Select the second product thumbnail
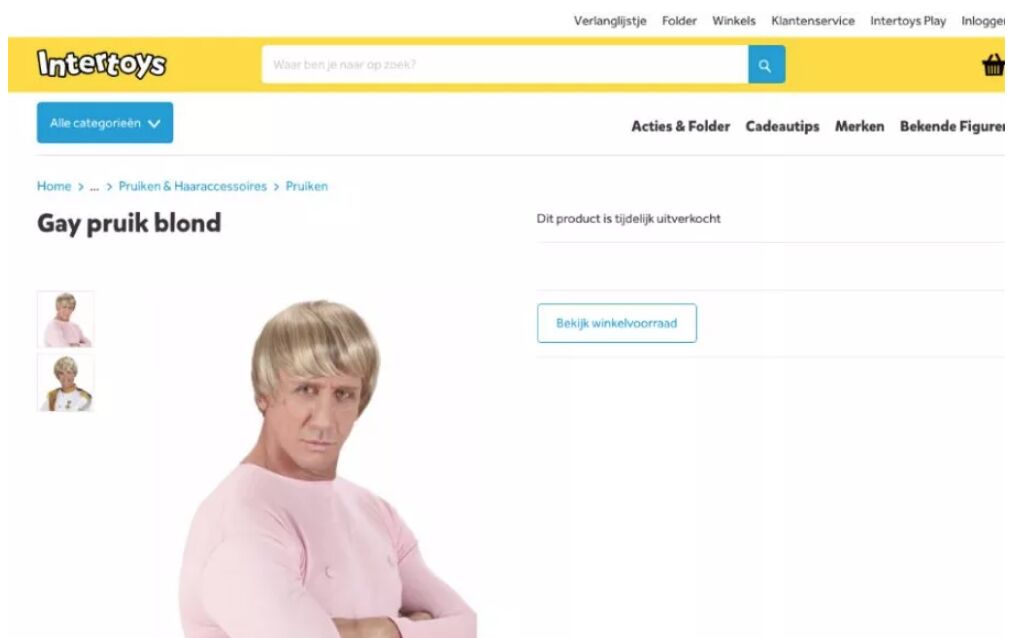Image resolution: width=1009 pixels, height=638 pixels. coord(66,382)
